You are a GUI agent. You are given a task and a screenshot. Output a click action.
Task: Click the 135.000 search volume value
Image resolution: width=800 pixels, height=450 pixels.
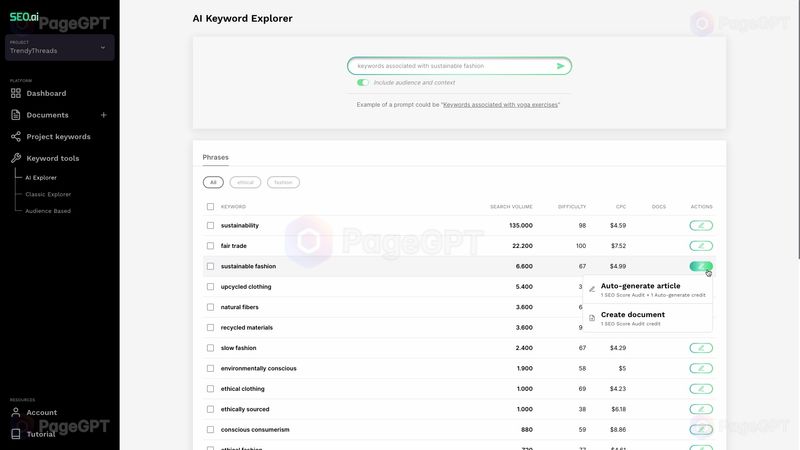[x=521, y=226]
